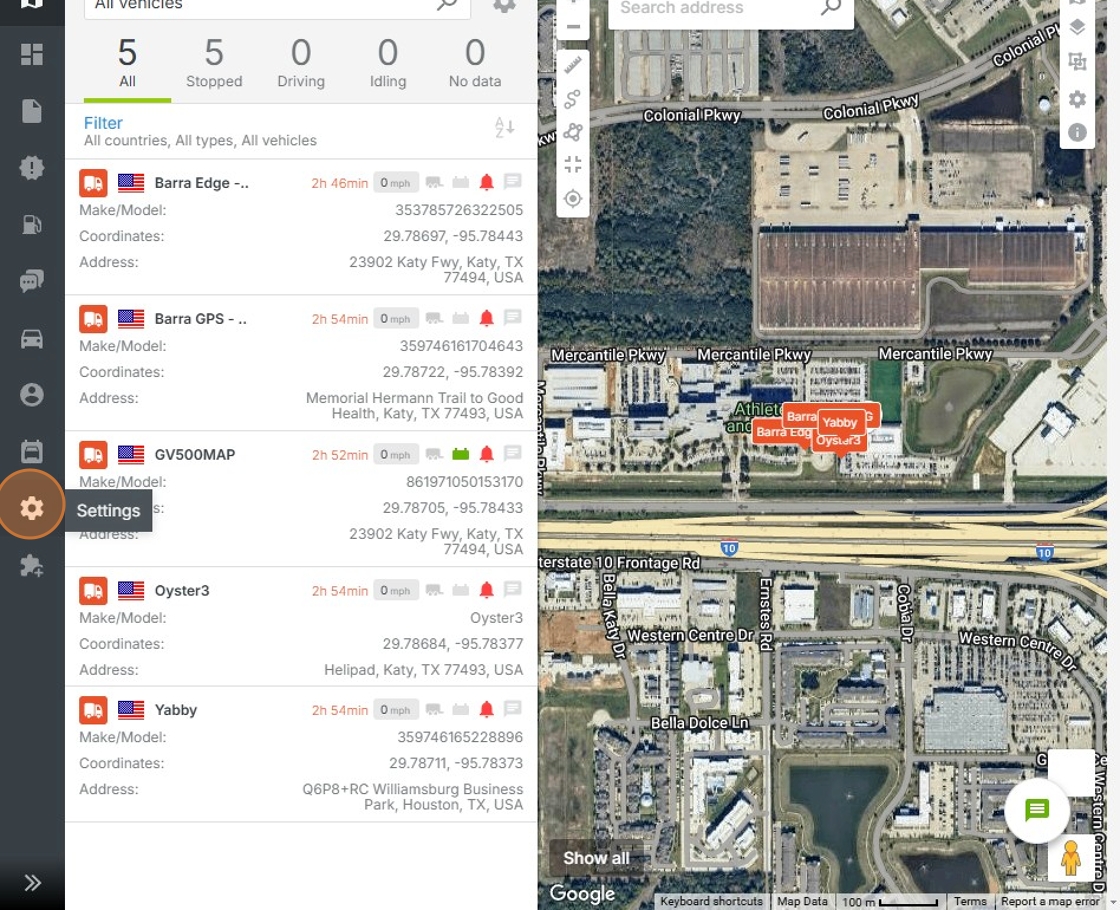This screenshot has width=1120, height=910.
Task: Open Report a map error link
Action: point(1050,901)
